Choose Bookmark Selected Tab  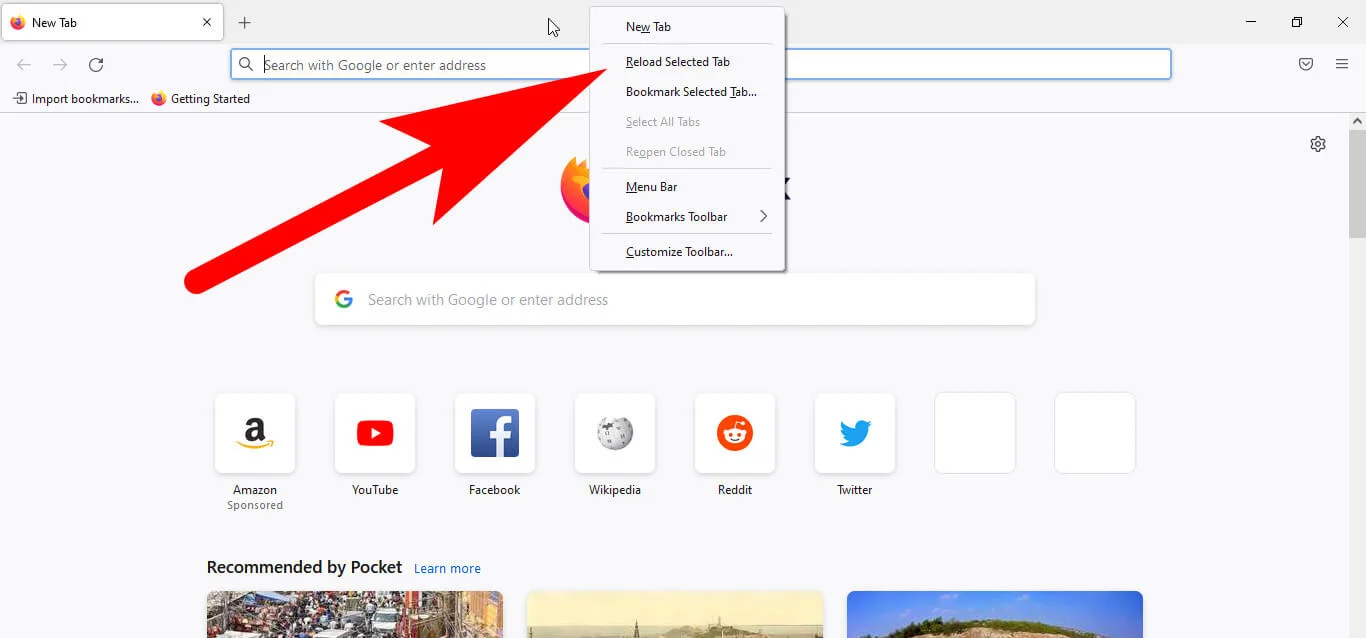pos(687,92)
